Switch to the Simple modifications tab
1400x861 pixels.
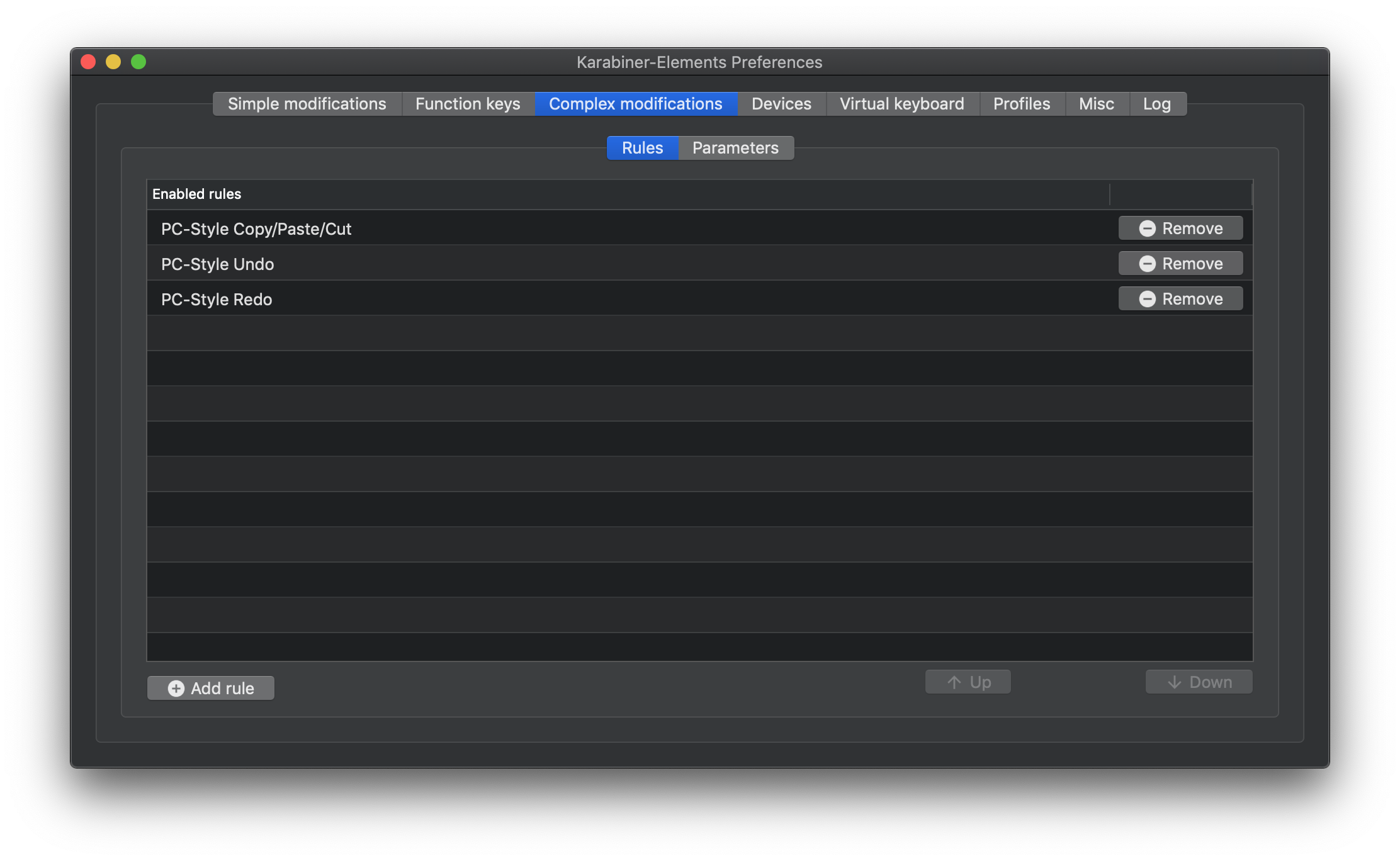coord(307,104)
